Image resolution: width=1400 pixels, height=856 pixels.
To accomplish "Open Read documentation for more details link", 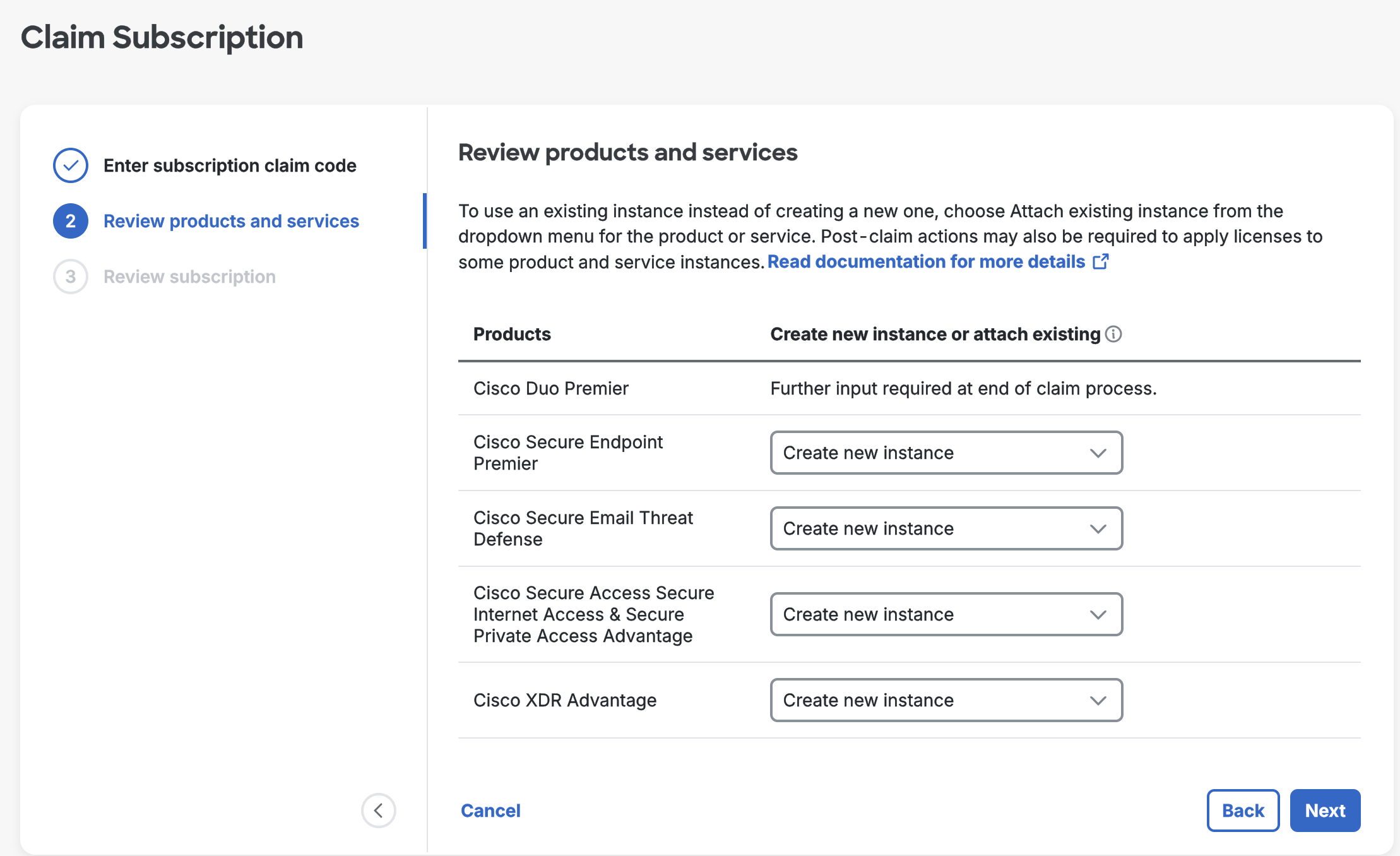I will (926, 261).
